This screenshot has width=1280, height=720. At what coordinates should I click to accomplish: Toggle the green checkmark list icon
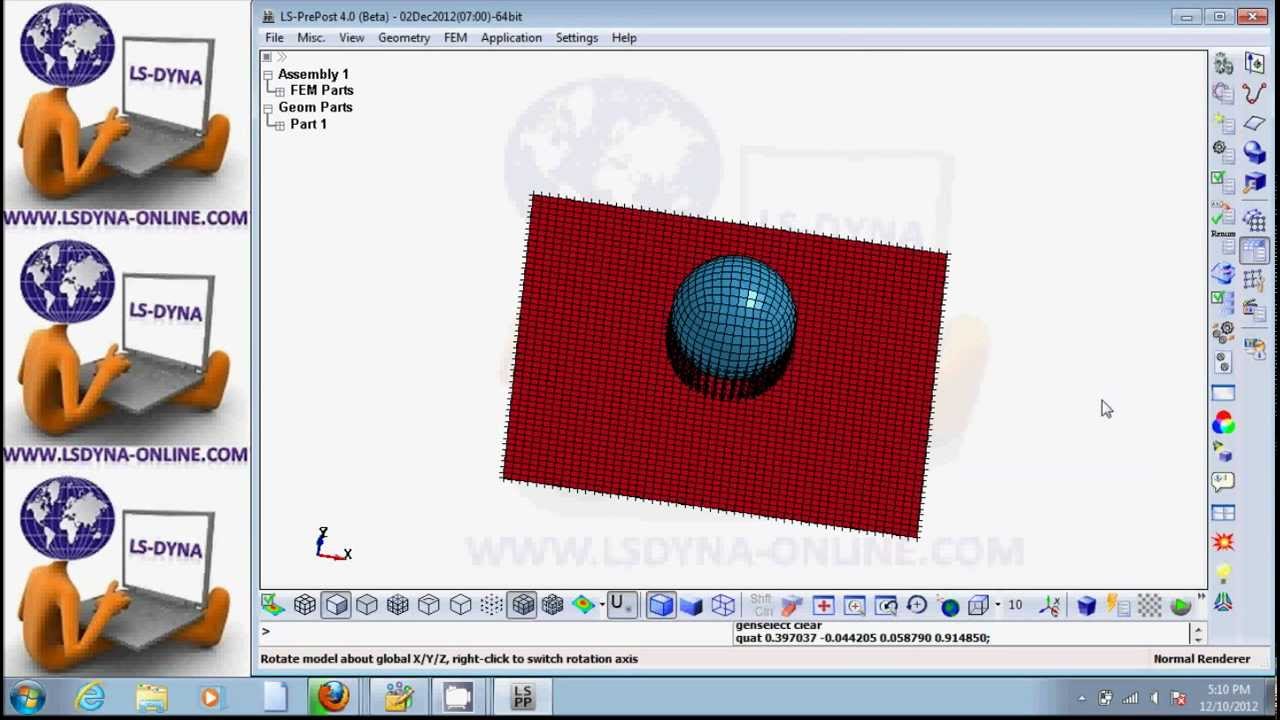click(1223, 183)
